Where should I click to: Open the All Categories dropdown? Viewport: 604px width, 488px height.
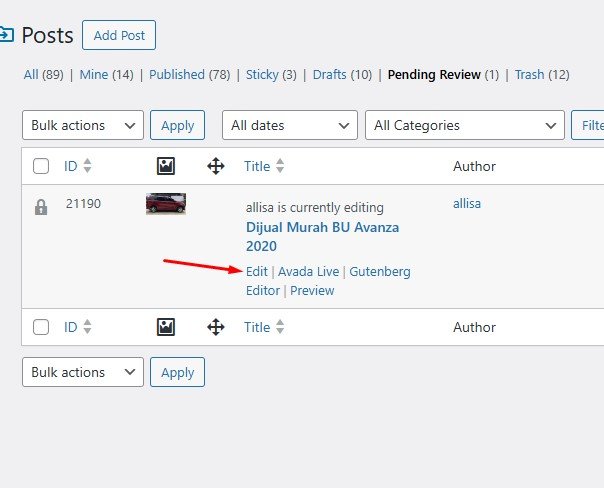(465, 126)
